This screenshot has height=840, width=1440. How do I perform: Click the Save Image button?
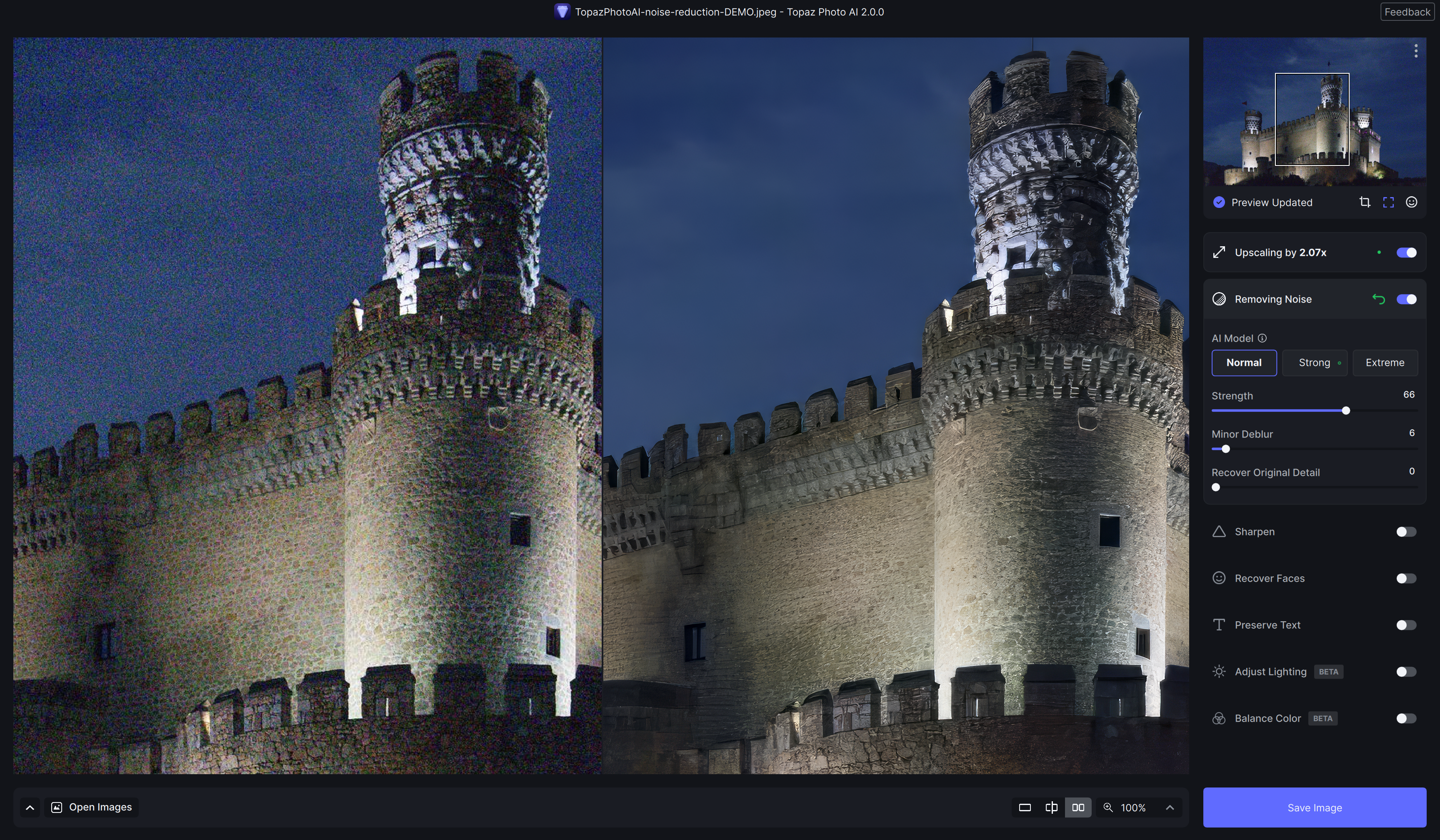(1314, 807)
